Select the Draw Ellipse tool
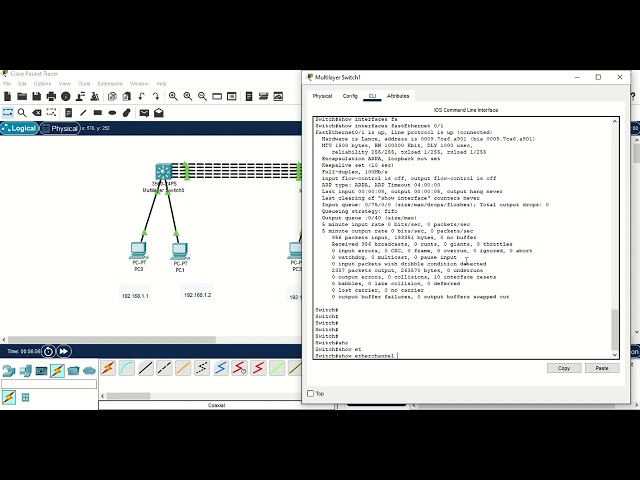Viewport: 640px width, 480px height. [x=112, y=113]
